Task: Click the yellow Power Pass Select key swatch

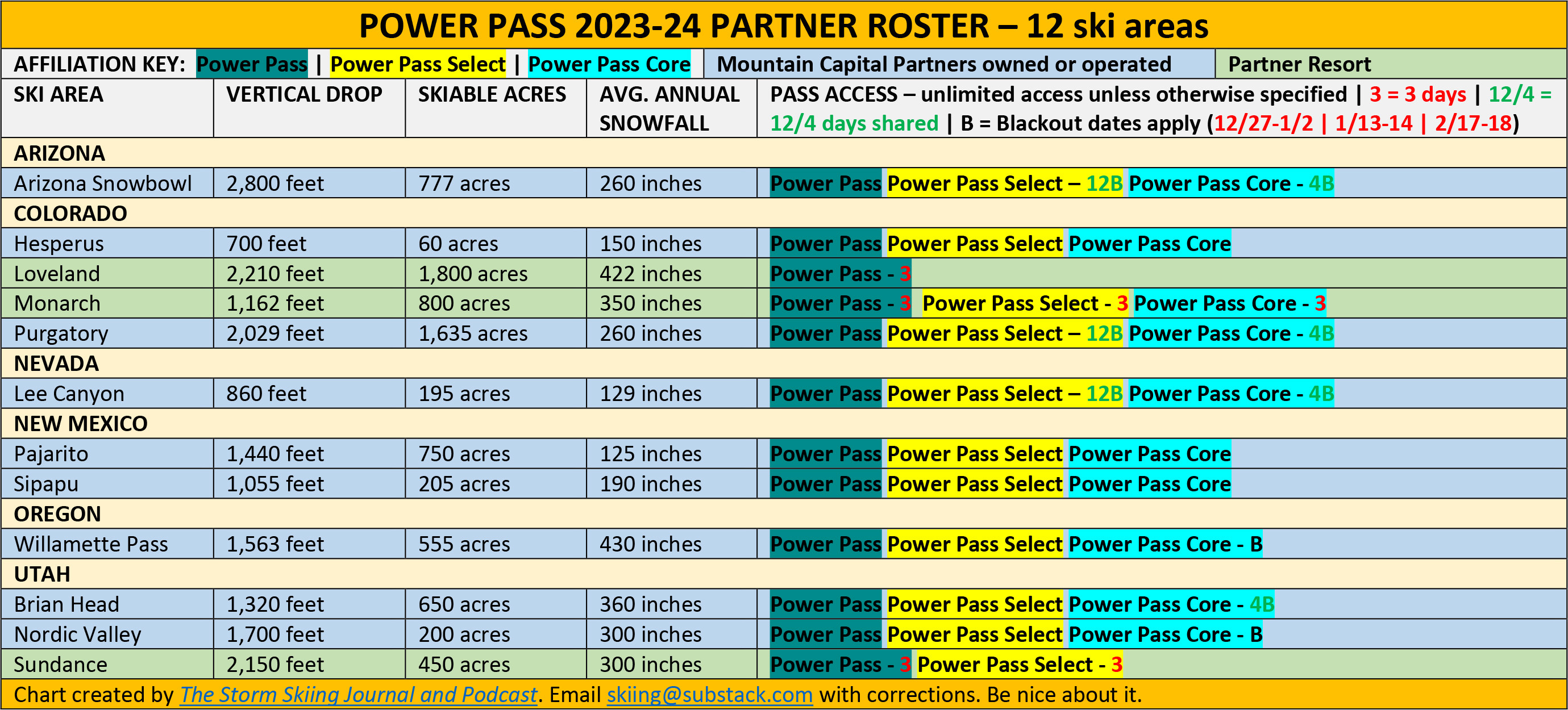Action: pyautogui.click(x=418, y=64)
